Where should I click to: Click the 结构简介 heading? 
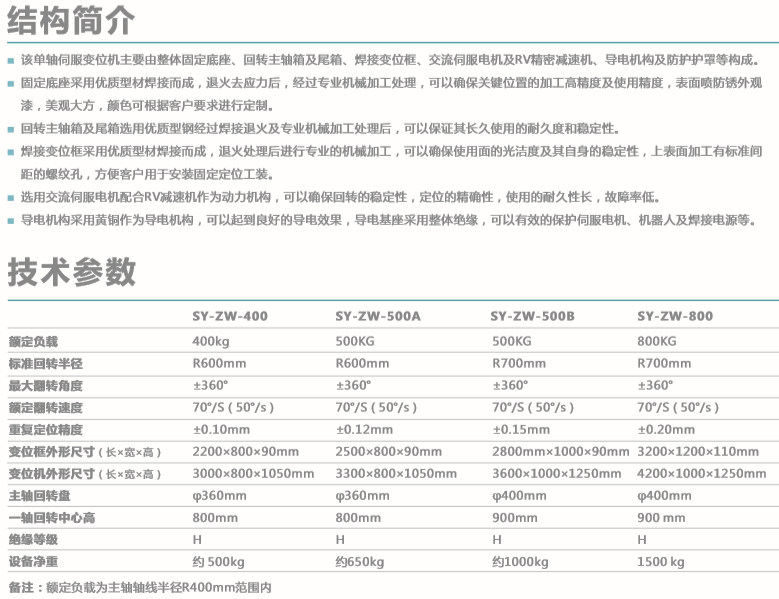point(71,21)
